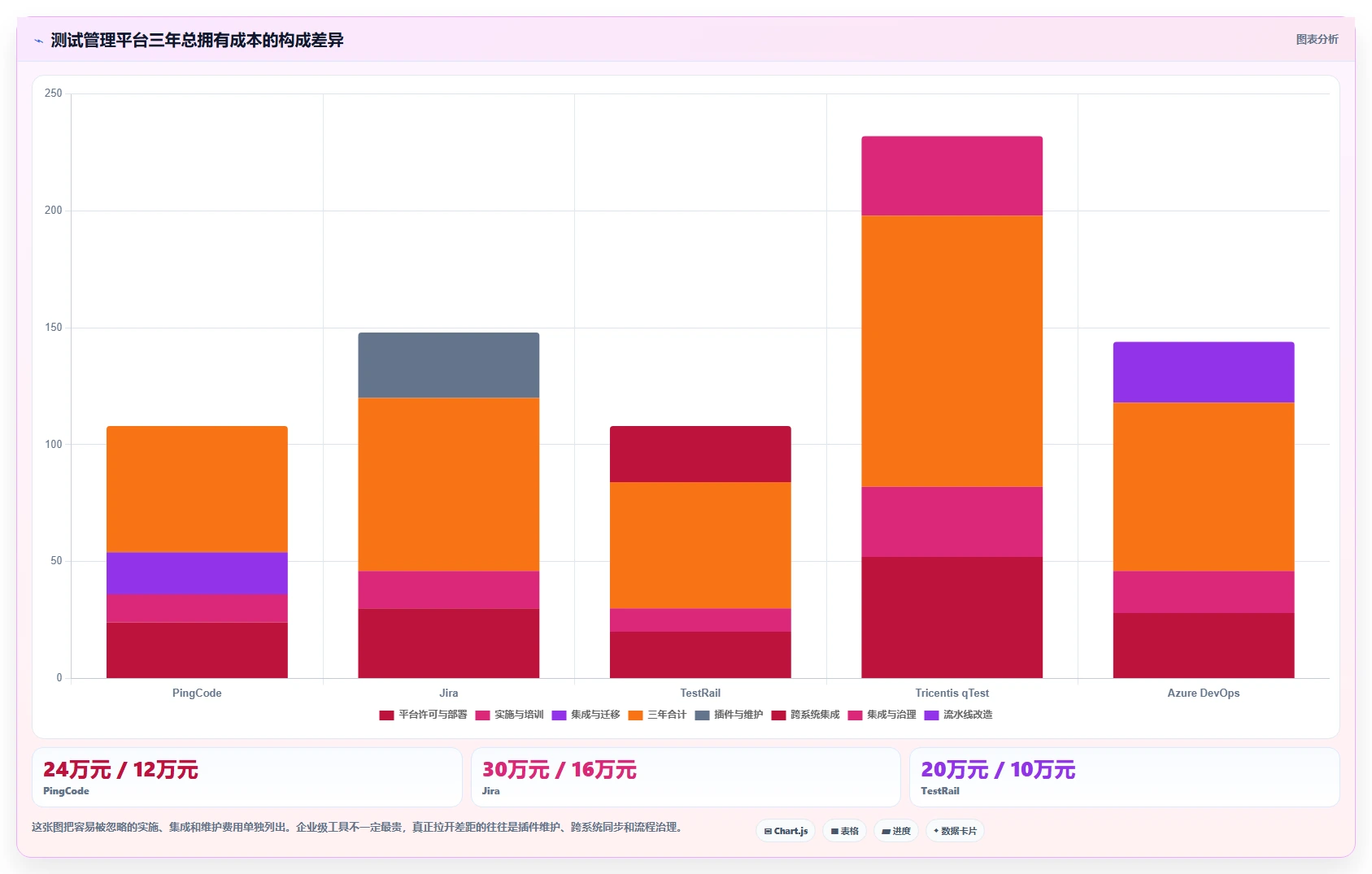Click the chart title 测试管理平台三年总拥有成本的构成差异
Image resolution: width=1372 pixels, height=874 pixels.
197,41
